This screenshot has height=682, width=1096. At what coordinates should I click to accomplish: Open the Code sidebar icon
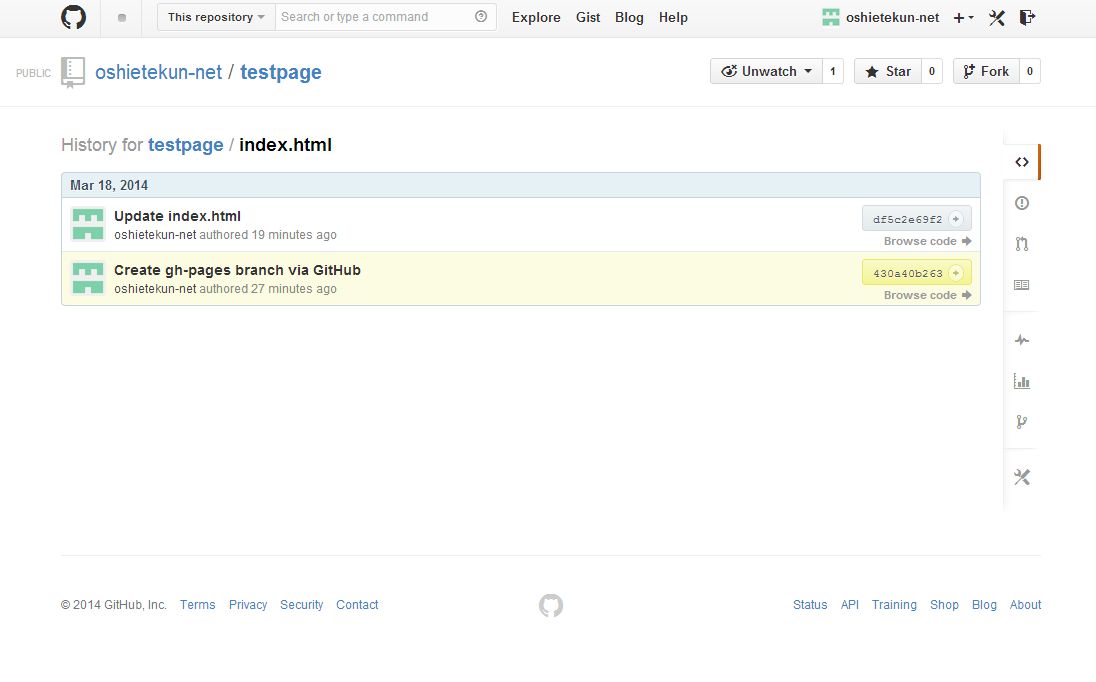(x=1022, y=162)
